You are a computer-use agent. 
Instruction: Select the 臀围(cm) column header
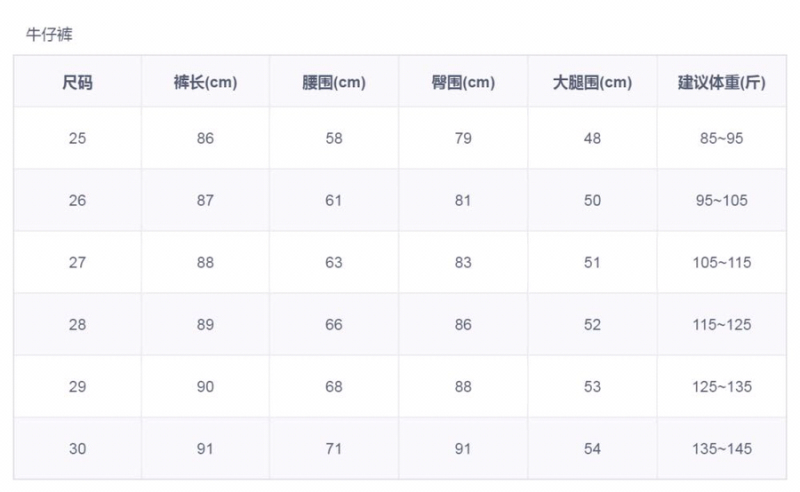coord(463,82)
